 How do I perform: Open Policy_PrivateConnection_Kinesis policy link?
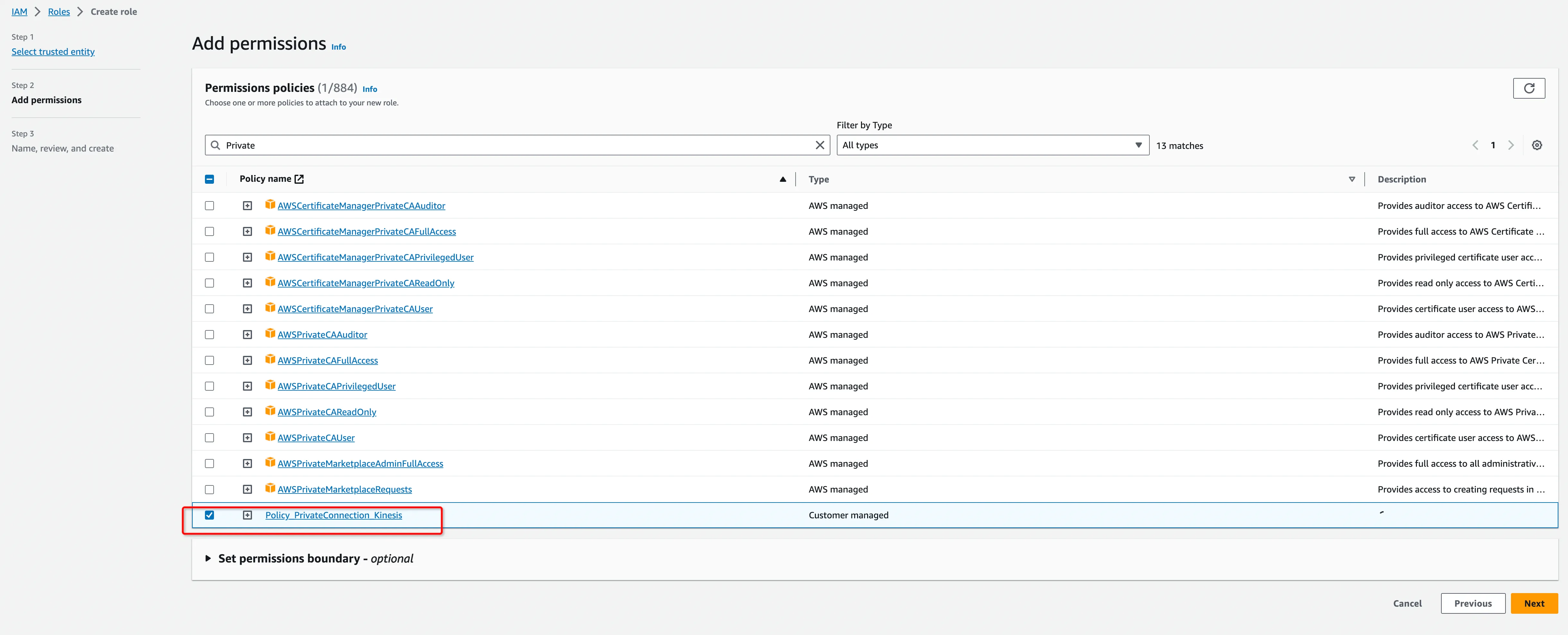tap(334, 515)
